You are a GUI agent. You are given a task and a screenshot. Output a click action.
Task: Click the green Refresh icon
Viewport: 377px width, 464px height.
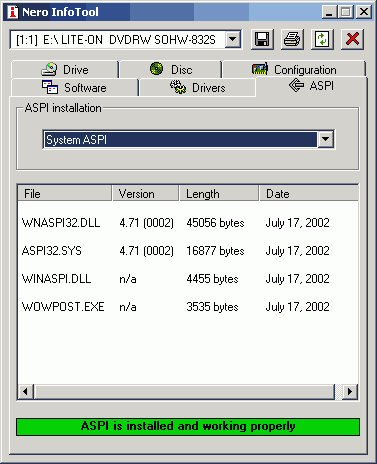coord(322,39)
